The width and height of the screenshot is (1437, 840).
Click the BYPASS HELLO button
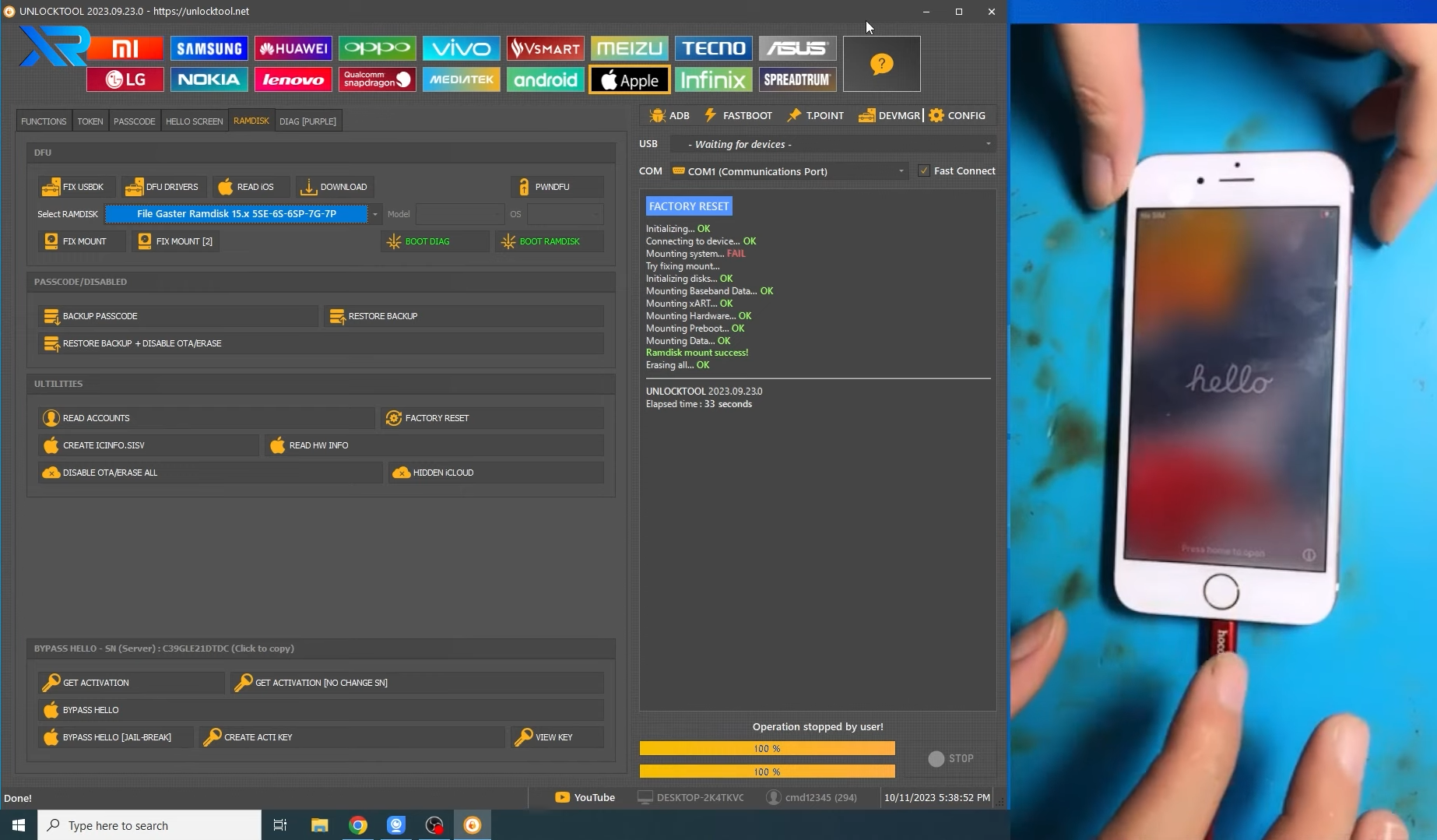[321, 710]
